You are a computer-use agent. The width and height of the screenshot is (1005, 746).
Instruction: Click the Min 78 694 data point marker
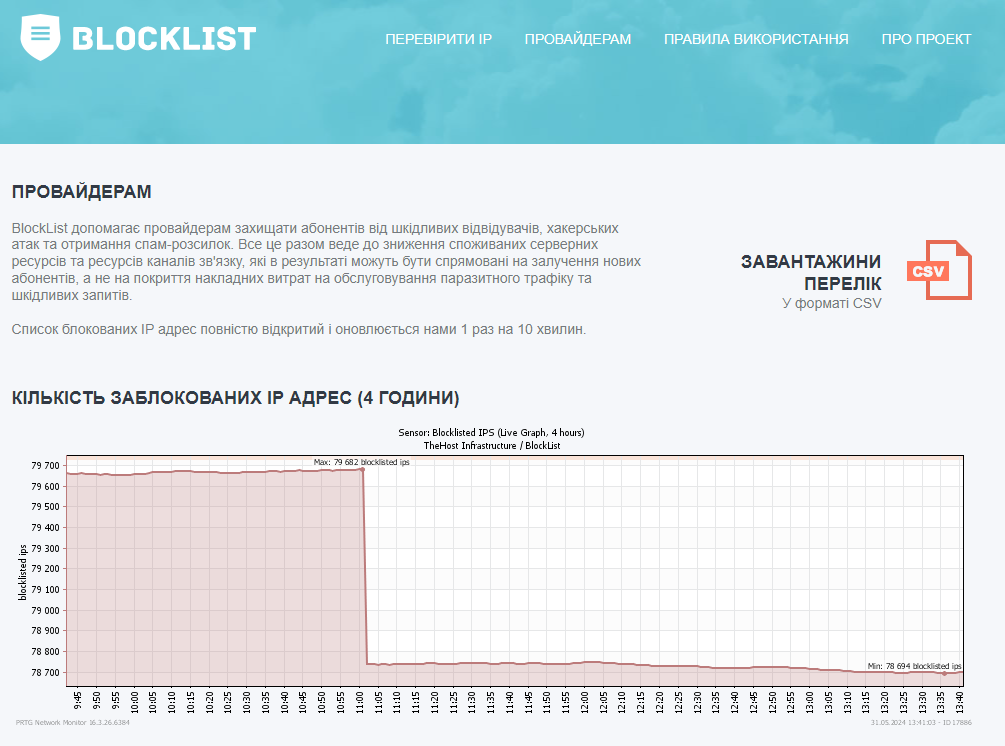coord(944,674)
